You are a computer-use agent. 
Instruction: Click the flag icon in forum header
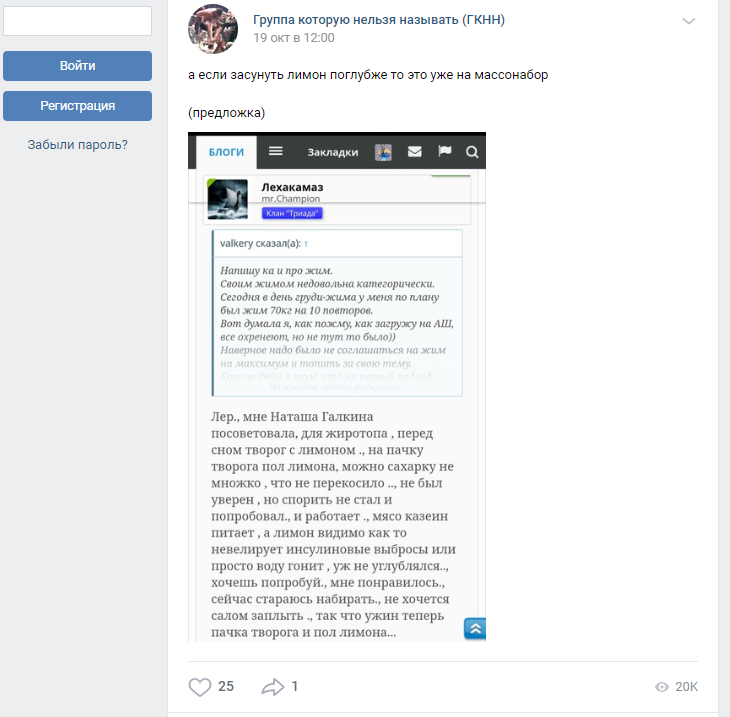(445, 152)
